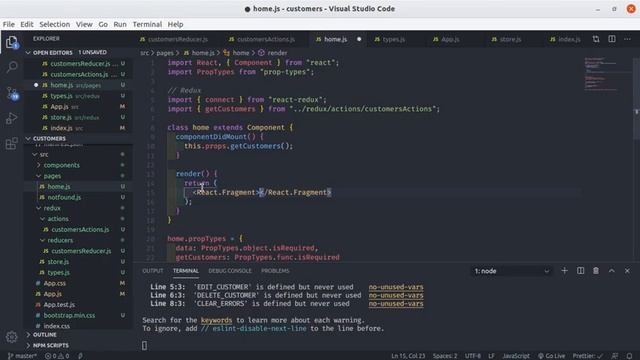This screenshot has height=360, width=640.
Task: Click the UTF-8 encoding indicator
Action: click(473, 356)
